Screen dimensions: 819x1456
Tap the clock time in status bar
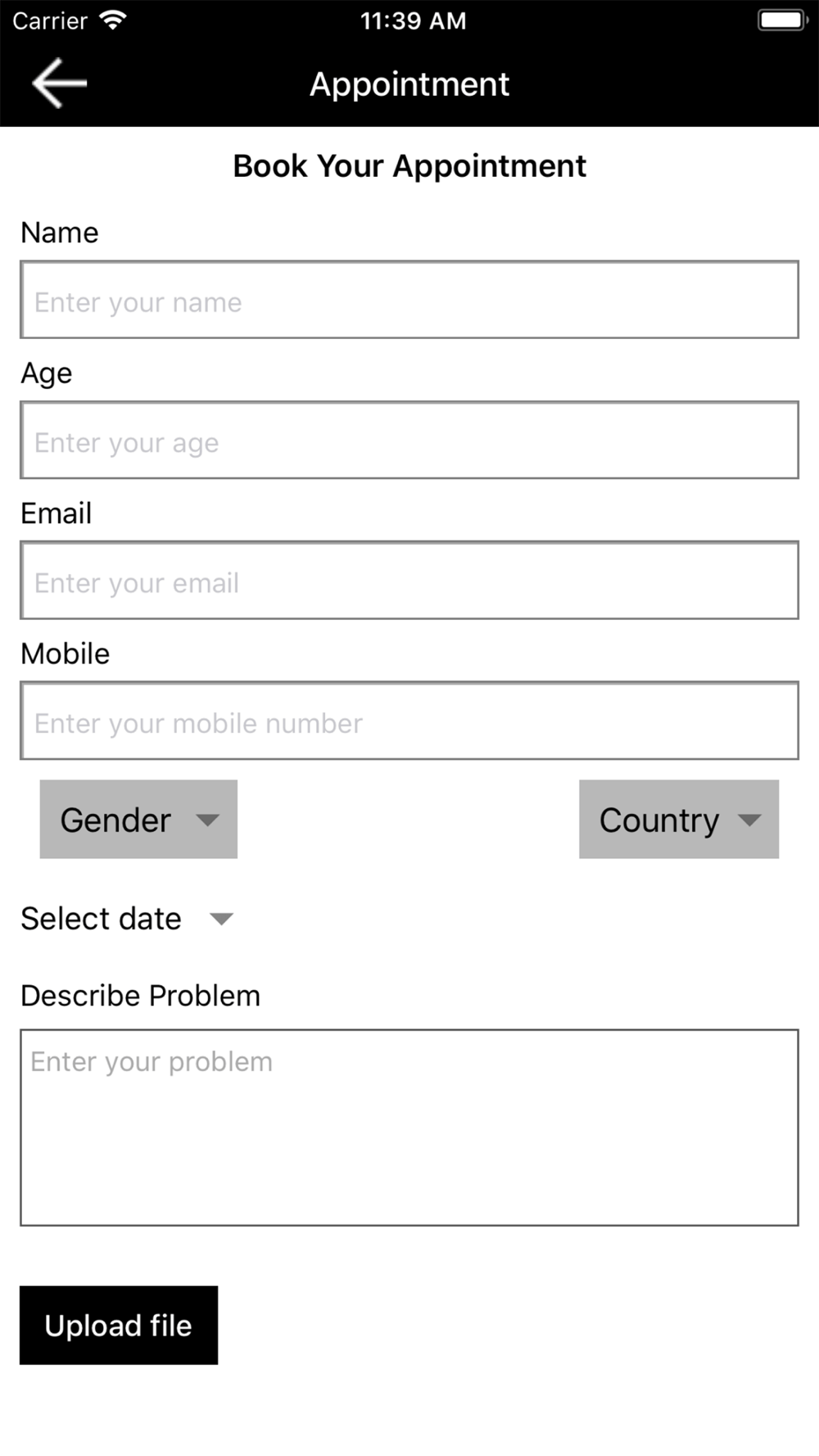414,20
